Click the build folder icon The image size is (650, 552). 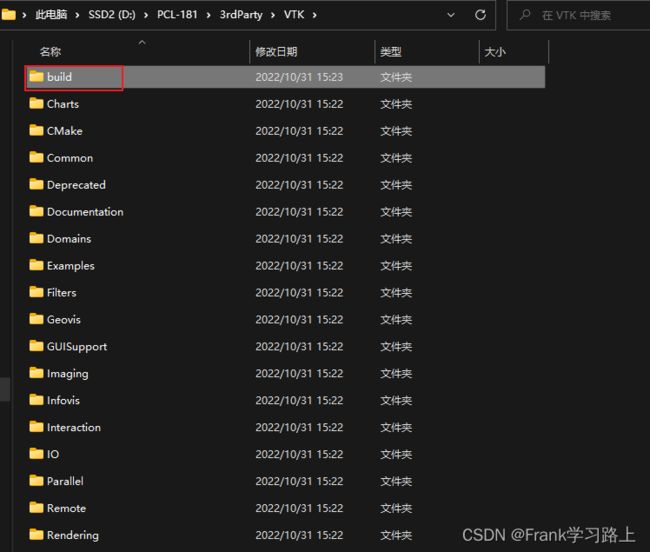36,77
